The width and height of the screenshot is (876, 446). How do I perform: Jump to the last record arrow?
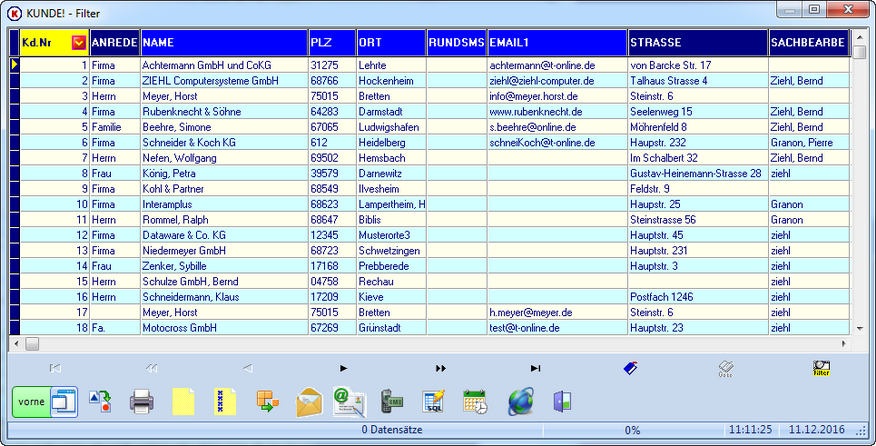pos(535,368)
